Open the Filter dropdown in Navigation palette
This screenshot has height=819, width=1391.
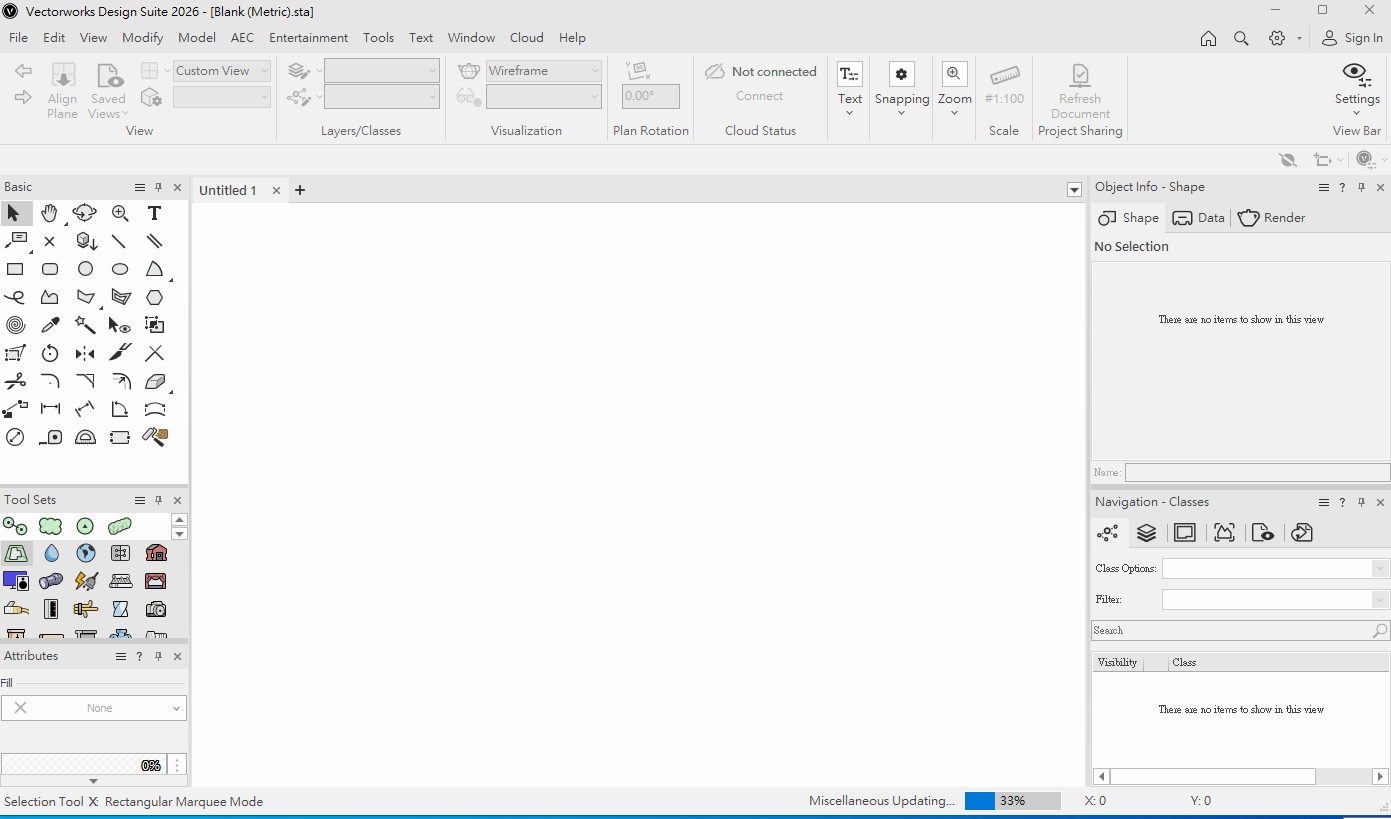point(1276,599)
